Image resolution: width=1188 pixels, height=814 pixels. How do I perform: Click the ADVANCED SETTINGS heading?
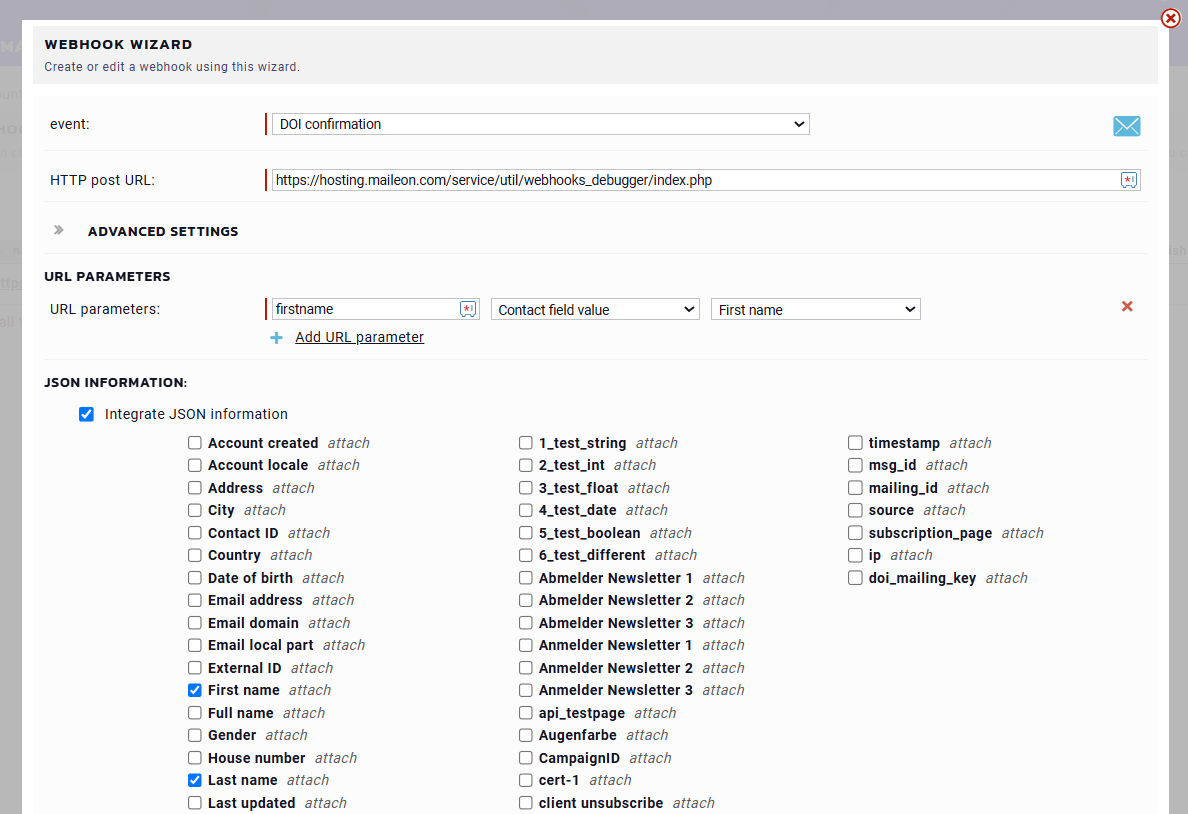163,231
